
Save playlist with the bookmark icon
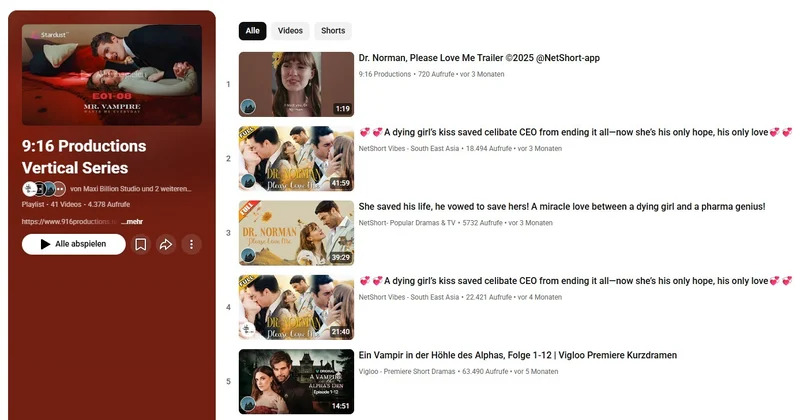[x=141, y=244]
